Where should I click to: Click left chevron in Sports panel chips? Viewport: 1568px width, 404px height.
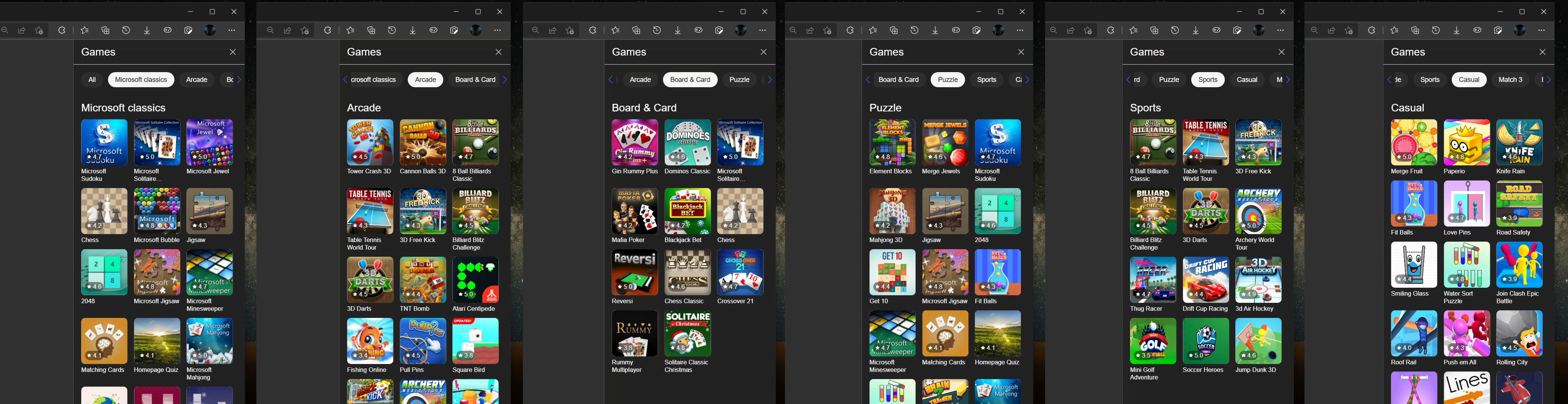click(x=1128, y=80)
